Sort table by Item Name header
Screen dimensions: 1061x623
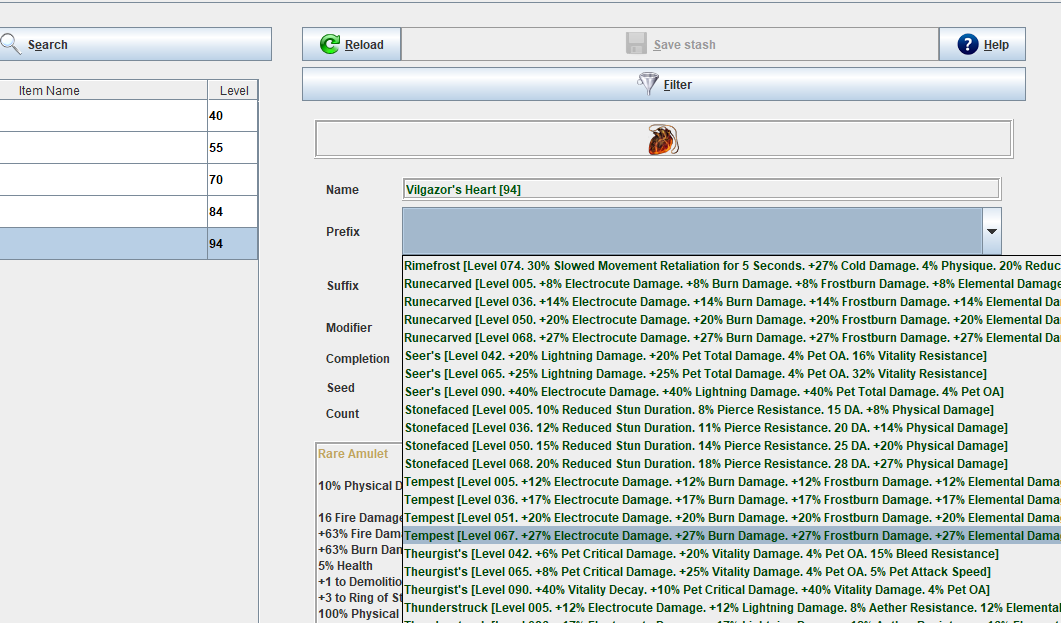(x=100, y=91)
